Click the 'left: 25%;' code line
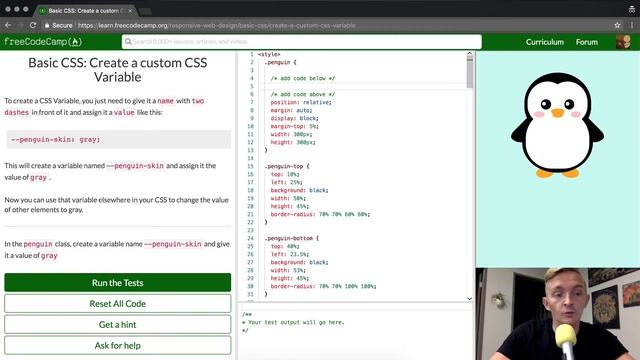640x360 pixels. click(x=286, y=182)
